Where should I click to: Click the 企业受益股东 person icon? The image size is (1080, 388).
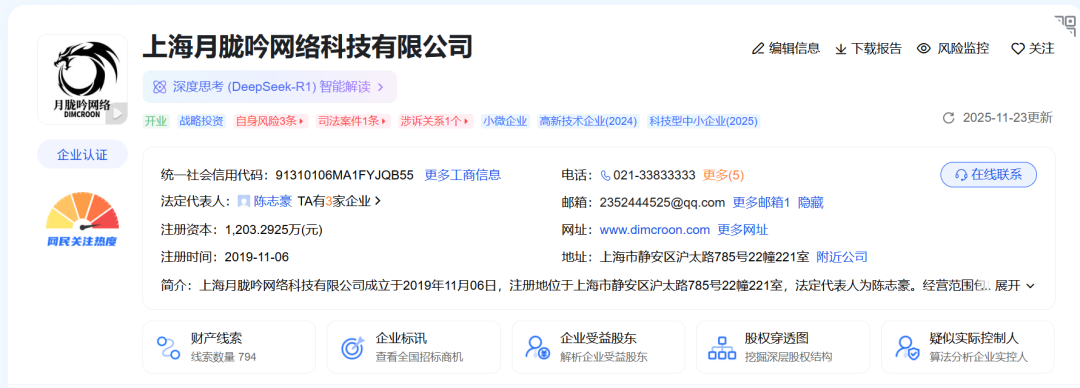(x=537, y=347)
